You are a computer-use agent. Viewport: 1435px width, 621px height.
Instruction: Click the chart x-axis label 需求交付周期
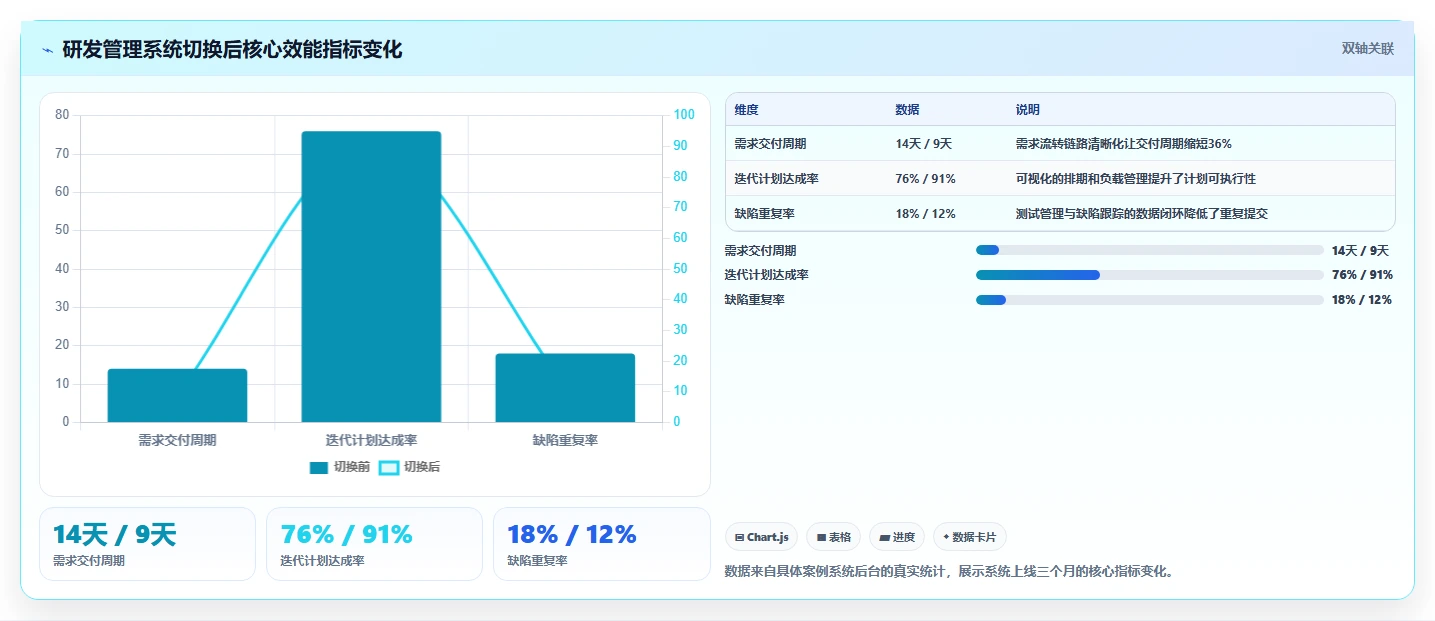(177, 440)
